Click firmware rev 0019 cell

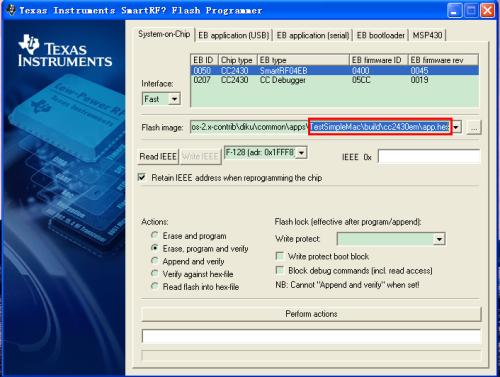click(419, 80)
